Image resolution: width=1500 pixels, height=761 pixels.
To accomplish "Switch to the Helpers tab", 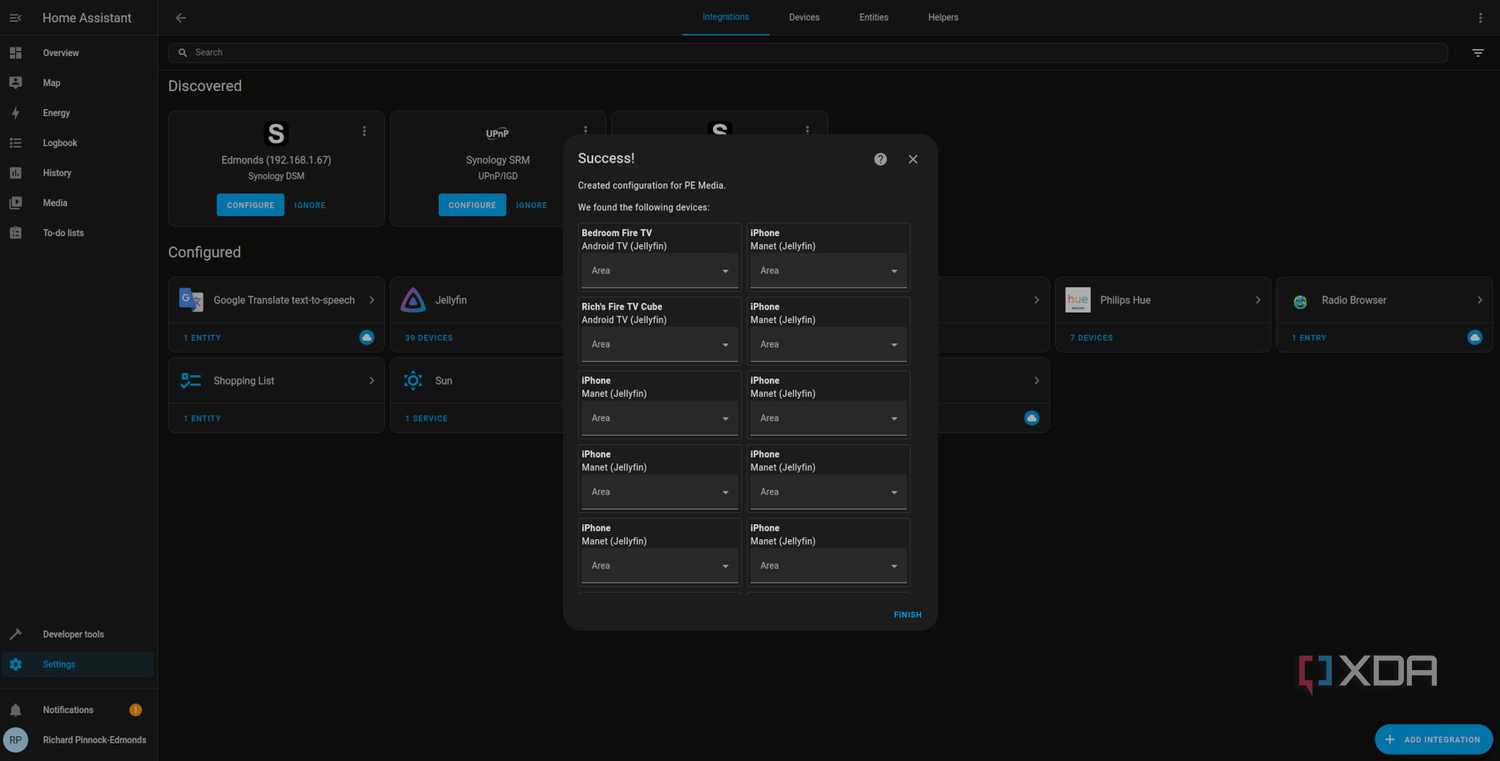I will 943,17.
